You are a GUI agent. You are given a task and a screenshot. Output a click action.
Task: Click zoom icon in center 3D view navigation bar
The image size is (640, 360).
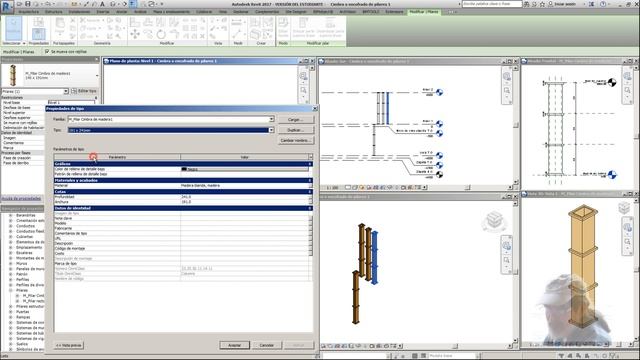click(x=507, y=260)
